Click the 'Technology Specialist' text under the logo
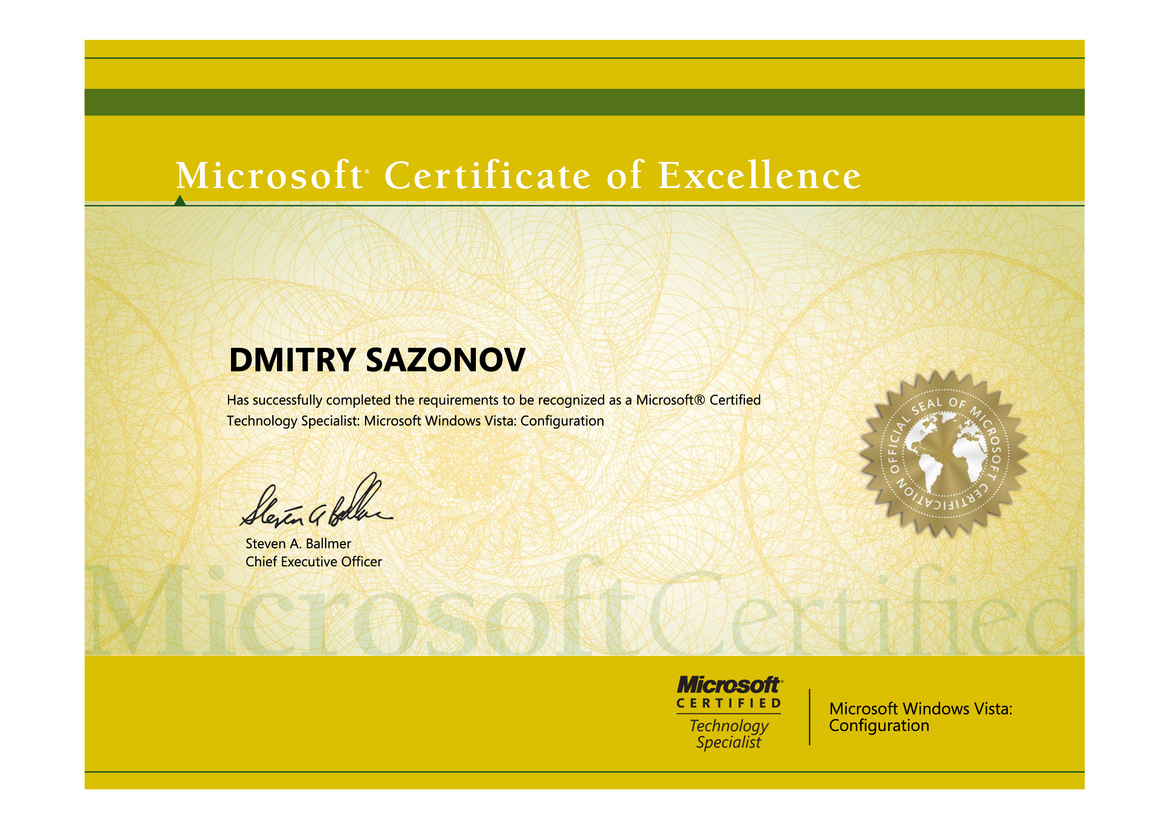The height and width of the screenshot is (826, 1169). pos(728,734)
